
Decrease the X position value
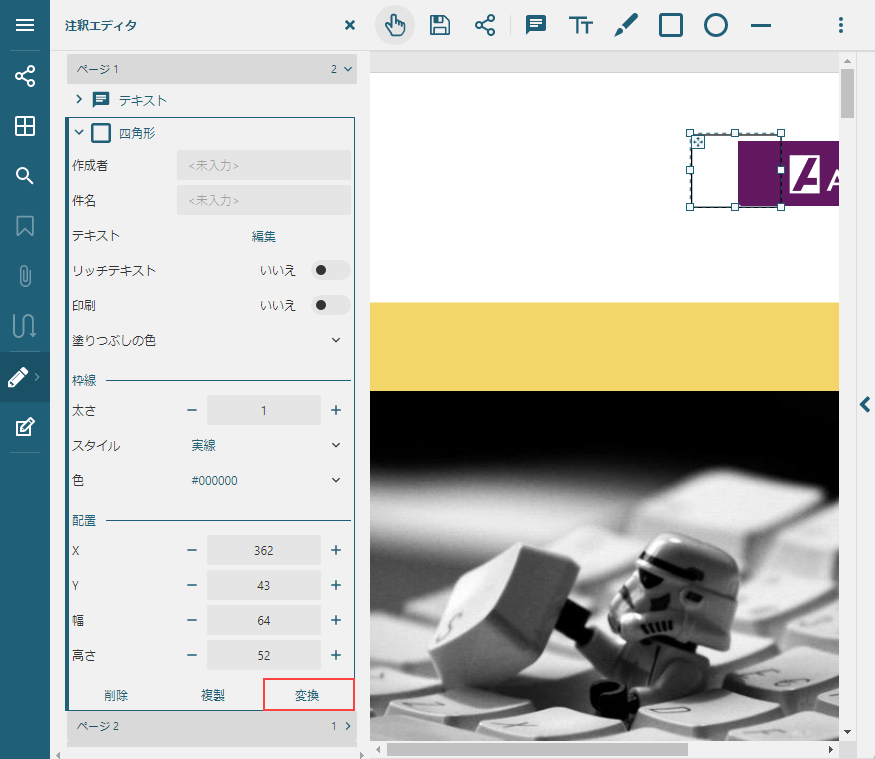(192, 550)
